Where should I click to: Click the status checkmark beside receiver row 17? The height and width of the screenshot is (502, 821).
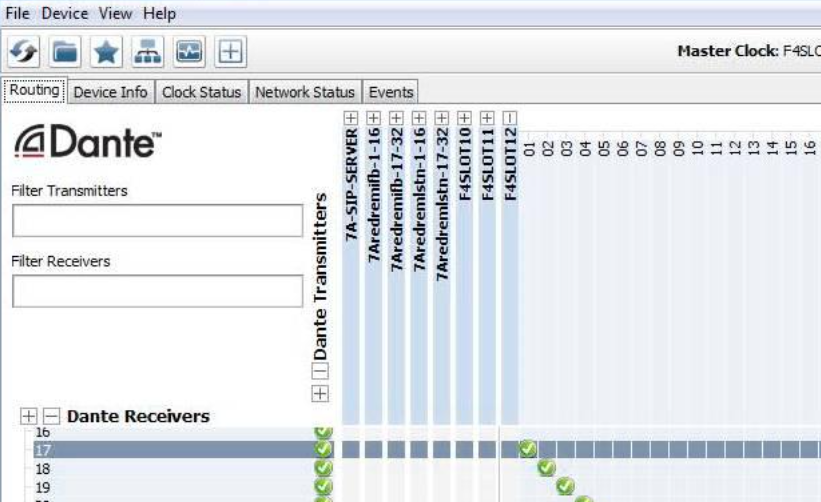coord(324,449)
